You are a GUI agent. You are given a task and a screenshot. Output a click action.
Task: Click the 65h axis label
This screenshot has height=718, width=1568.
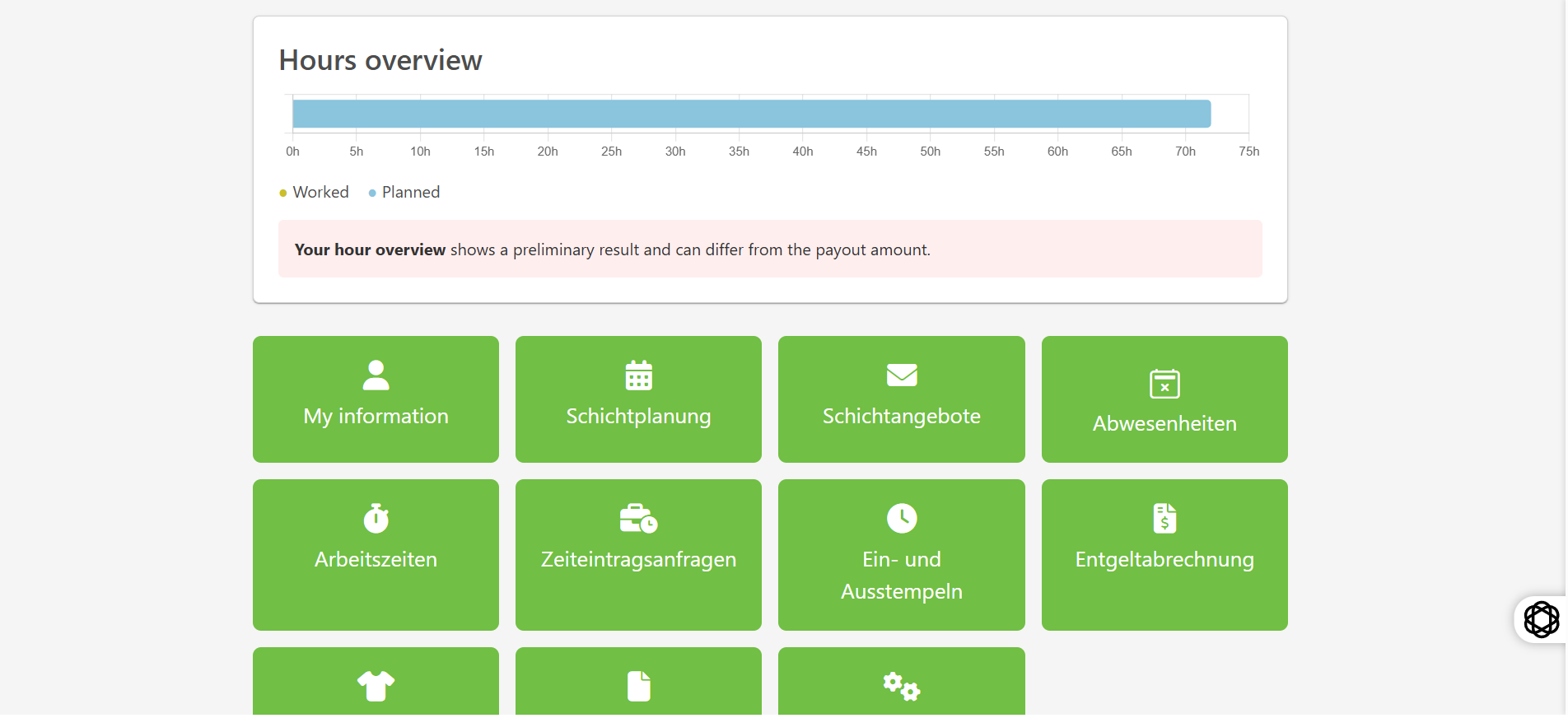1122,152
